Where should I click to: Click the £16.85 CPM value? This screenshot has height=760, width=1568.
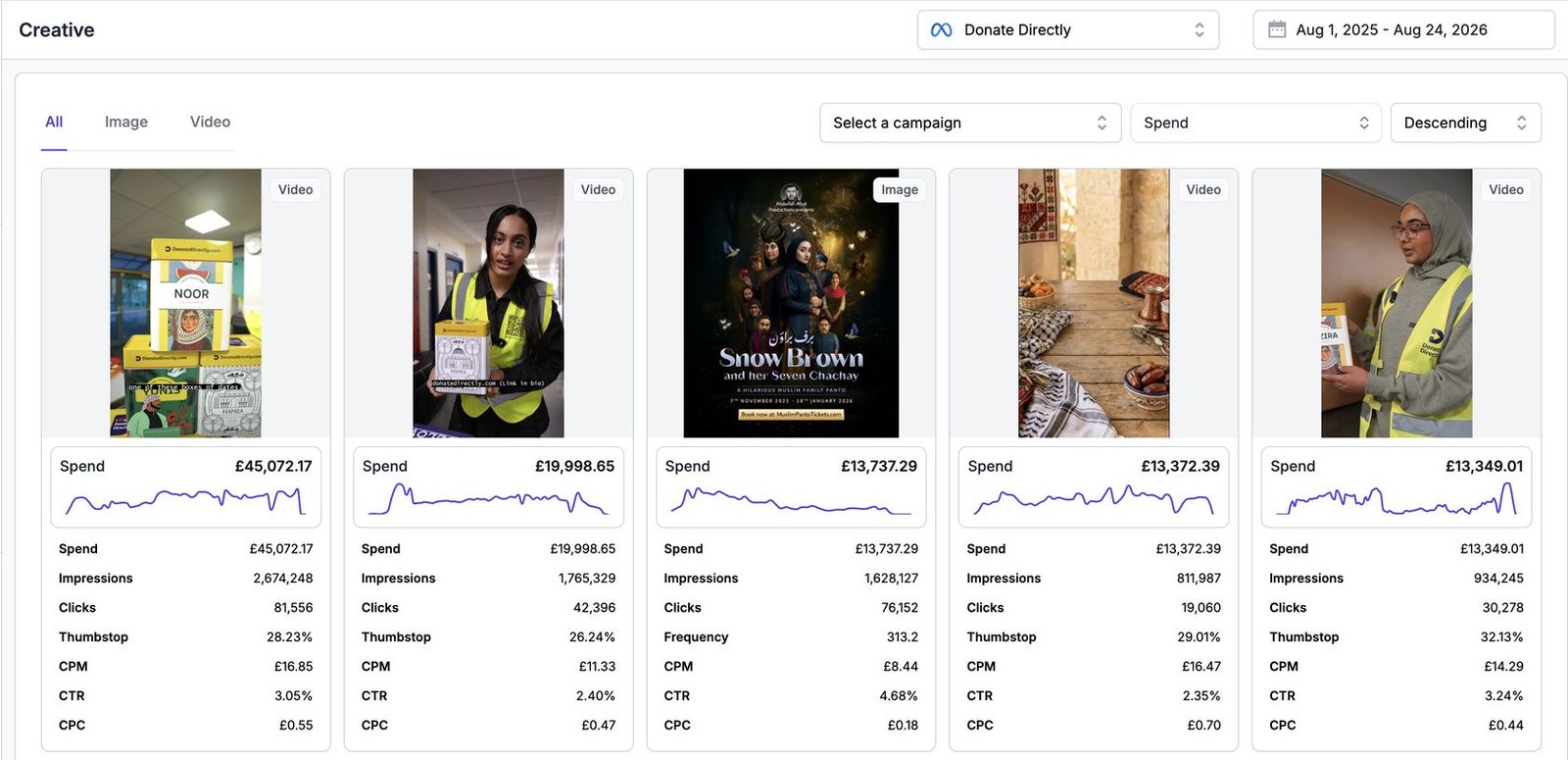point(293,667)
